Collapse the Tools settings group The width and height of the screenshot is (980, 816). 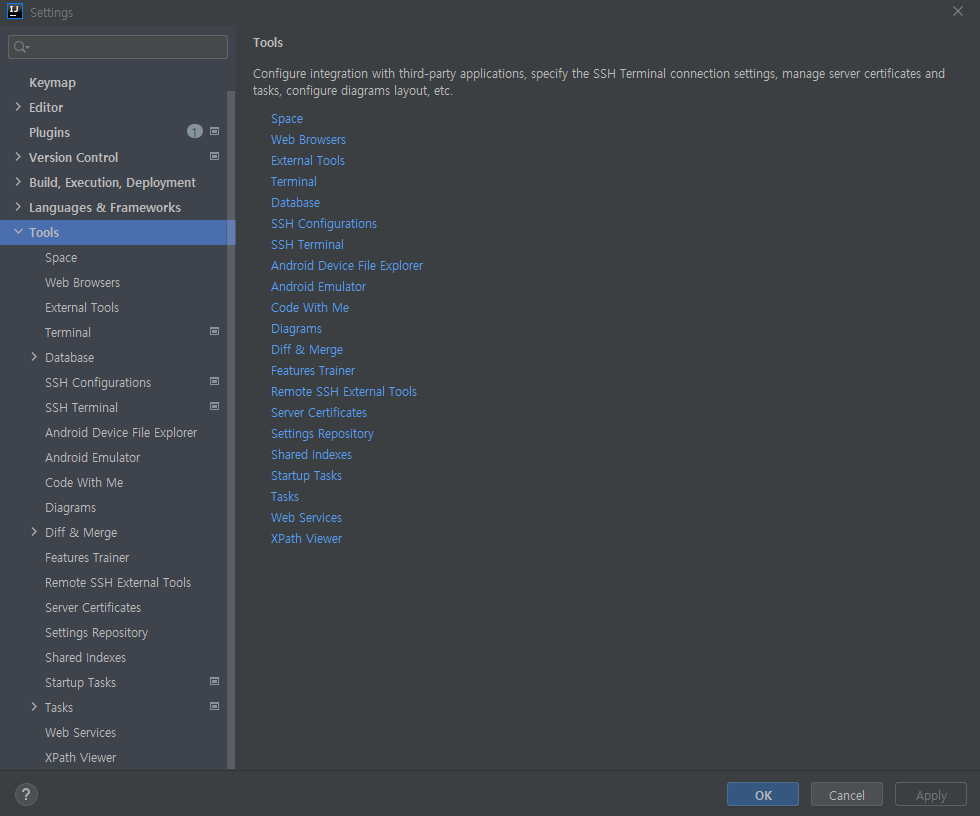pyautogui.click(x=18, y=232)
